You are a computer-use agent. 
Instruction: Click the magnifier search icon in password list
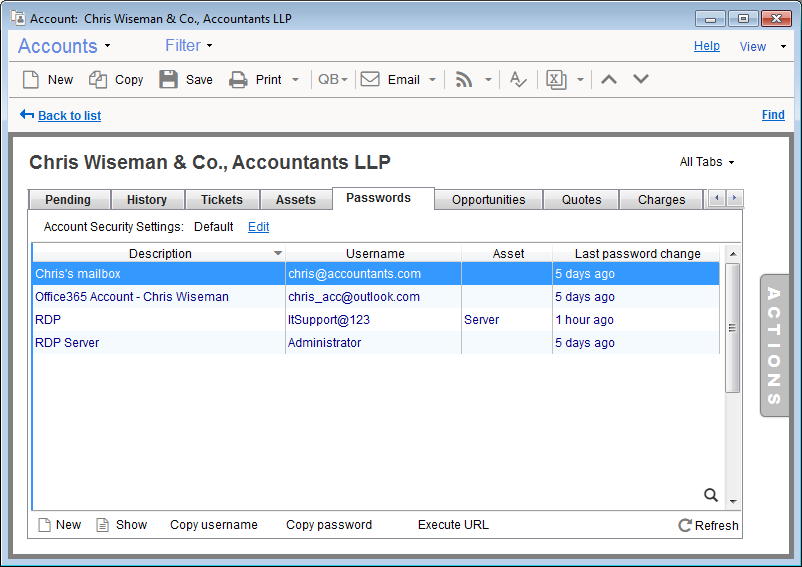711,495
